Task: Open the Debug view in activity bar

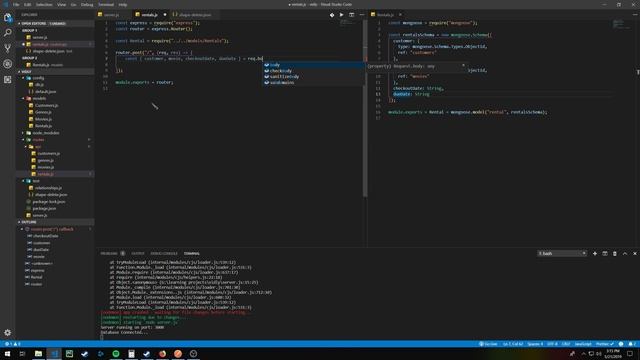Action: tap(7, 64)
